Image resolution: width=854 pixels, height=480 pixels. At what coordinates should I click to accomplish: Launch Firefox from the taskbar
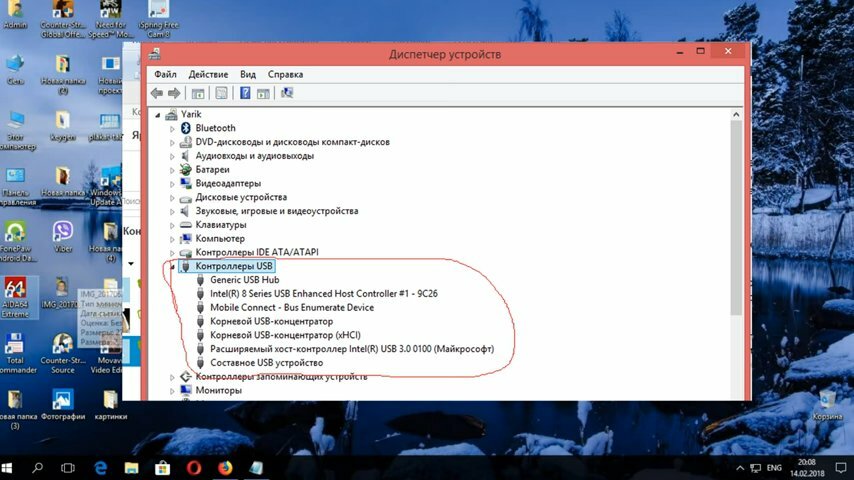(225, 468)
